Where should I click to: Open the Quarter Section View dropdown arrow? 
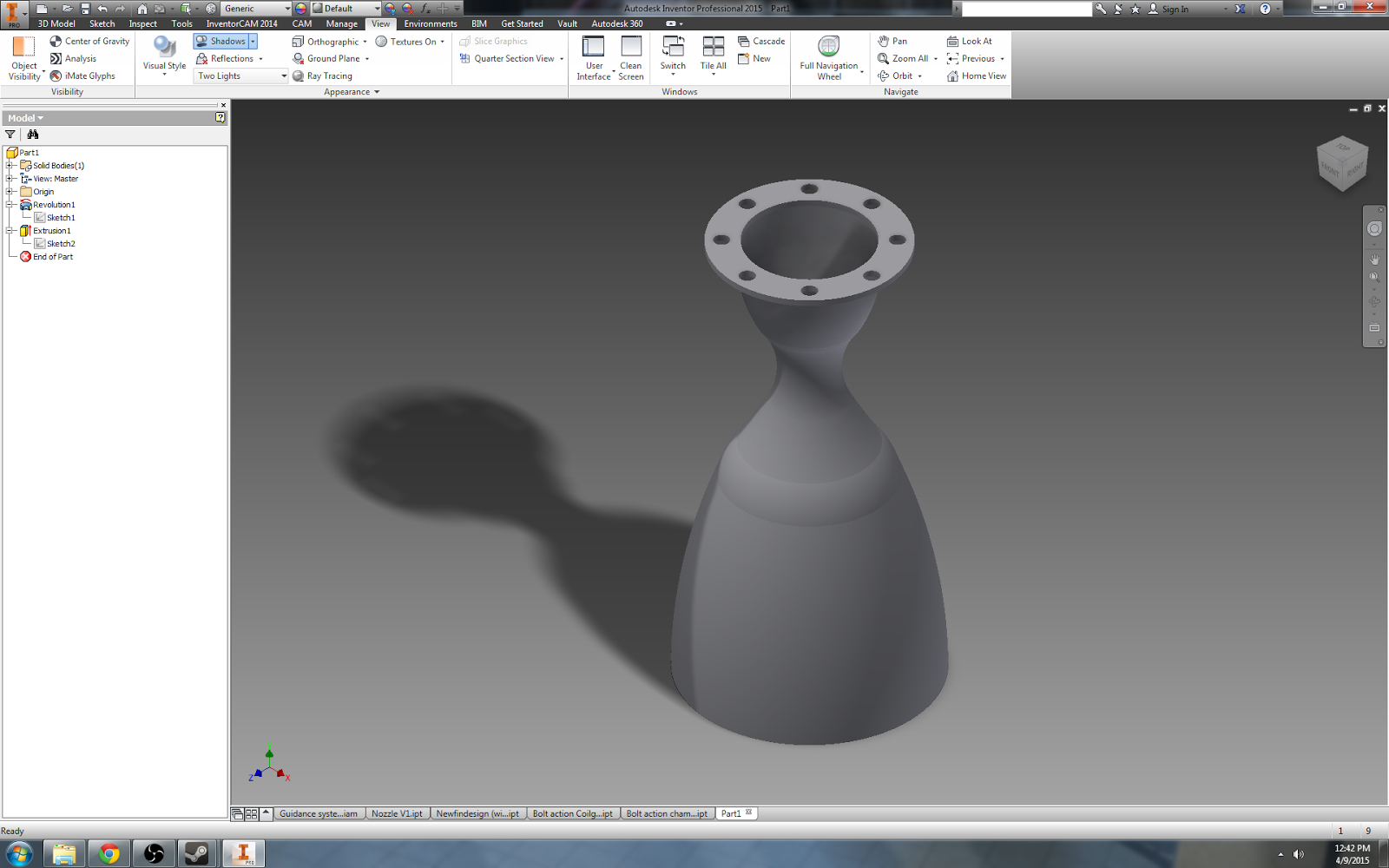[x=562, y=58]
